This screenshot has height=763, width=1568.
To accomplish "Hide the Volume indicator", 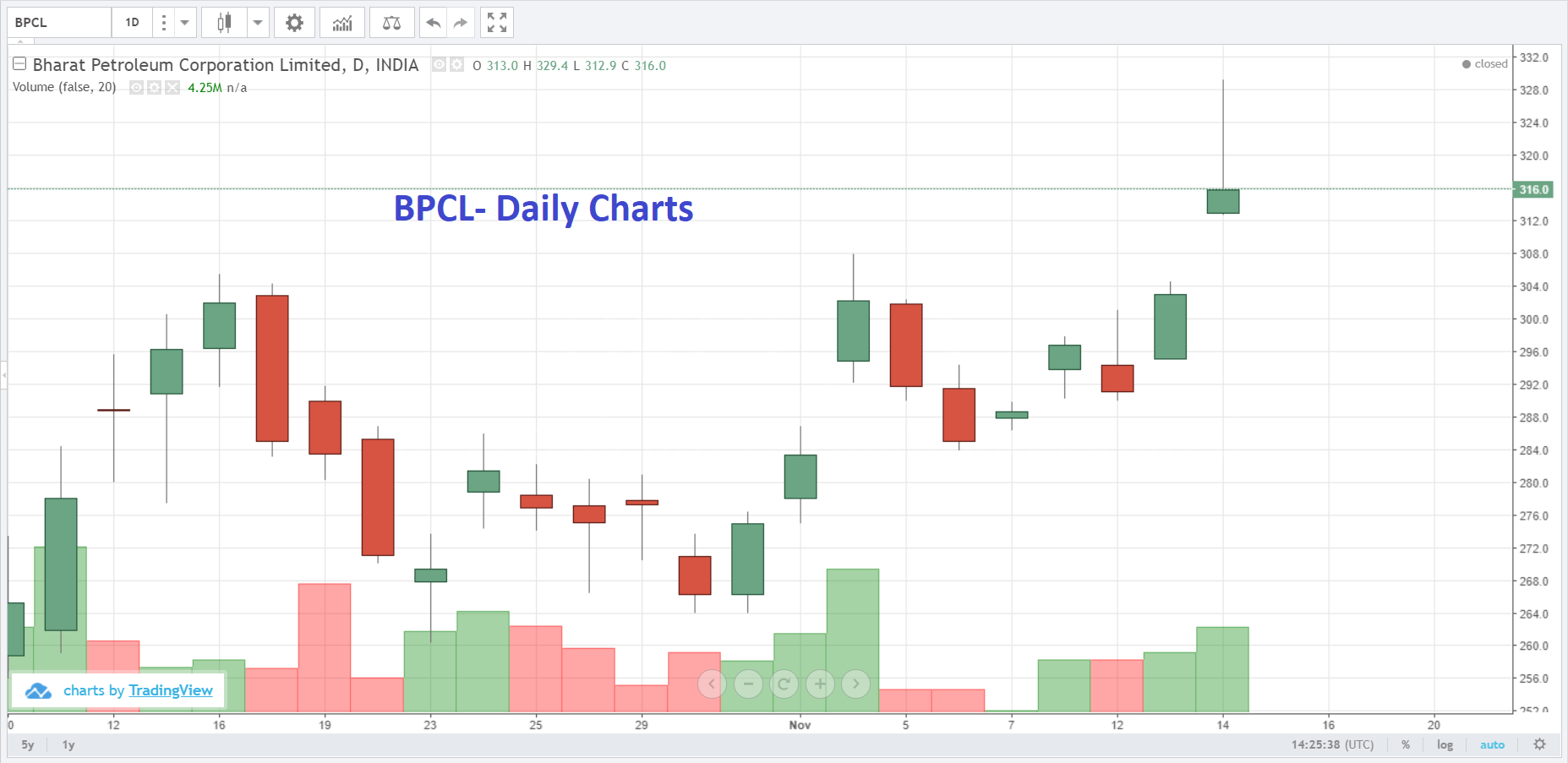I will [136, 87].
